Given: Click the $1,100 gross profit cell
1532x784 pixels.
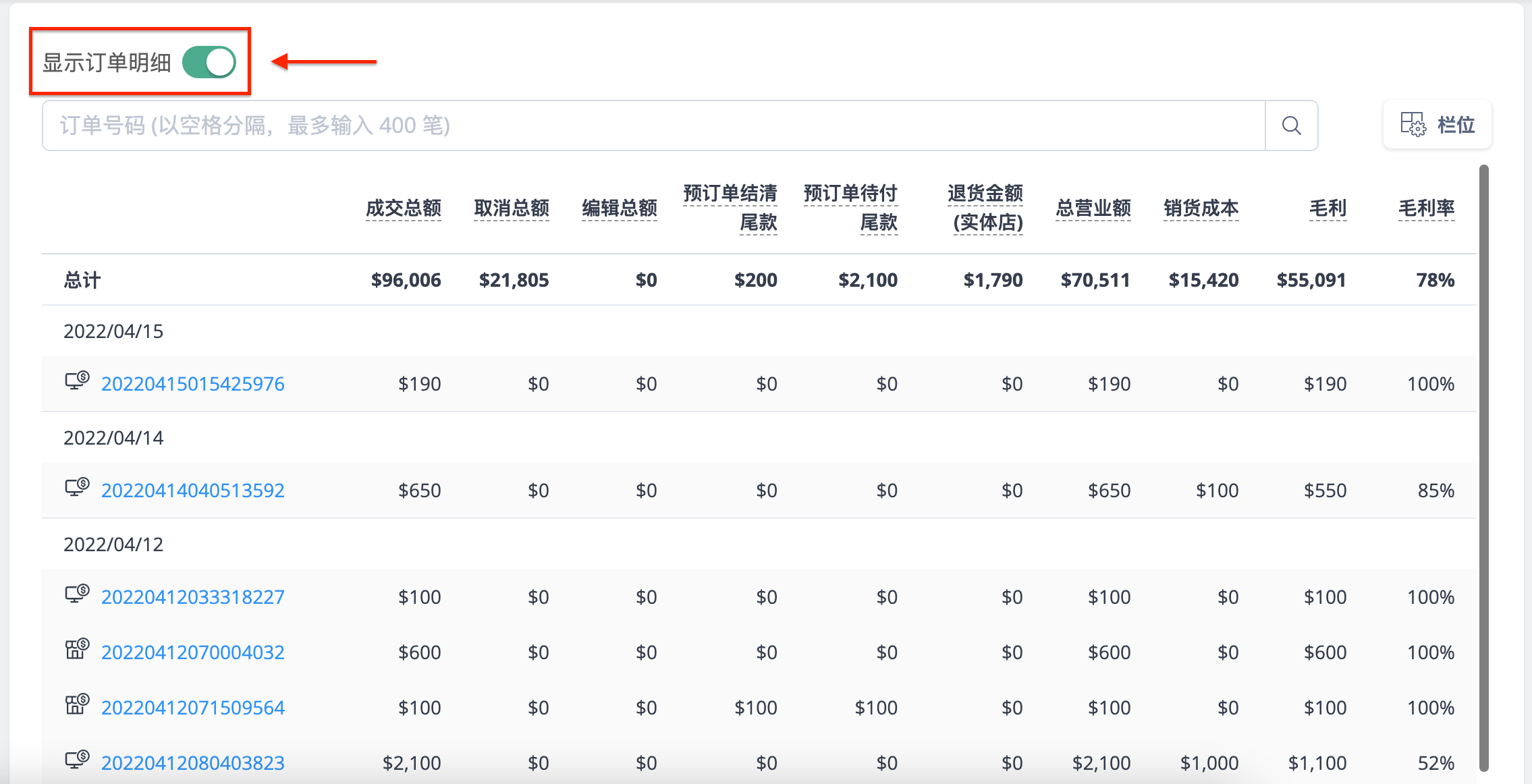Looking at the screenshot, I should click(x=1317, y=763).
